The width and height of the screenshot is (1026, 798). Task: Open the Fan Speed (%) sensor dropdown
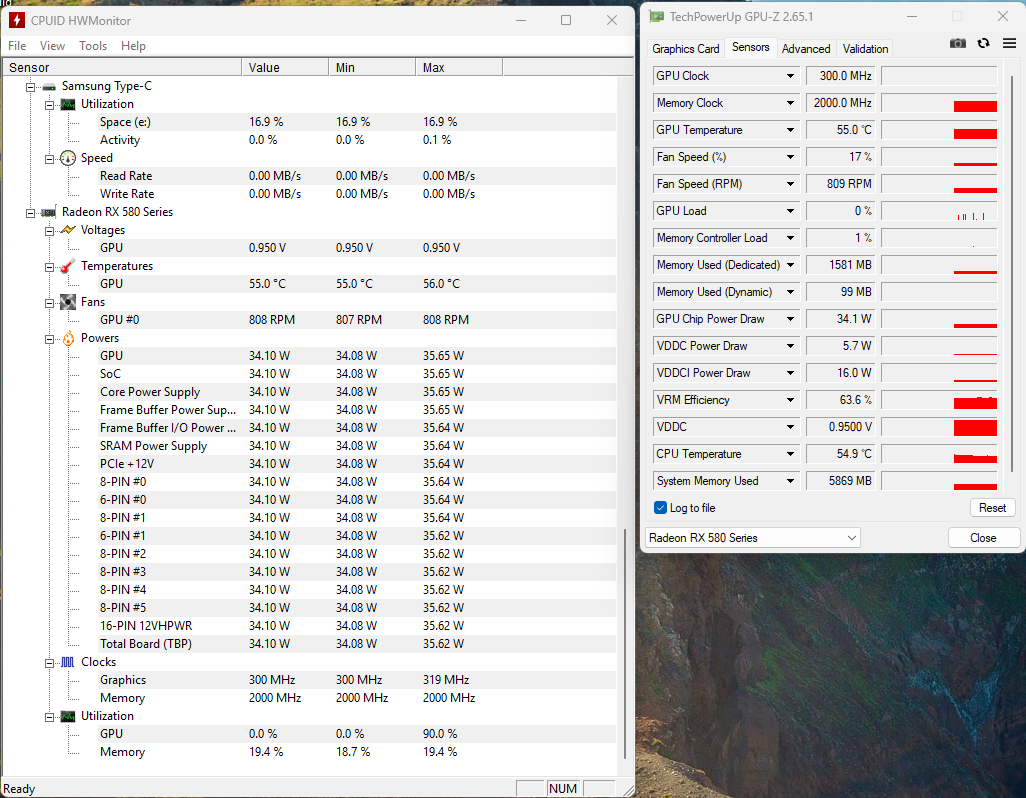(790, 157)
